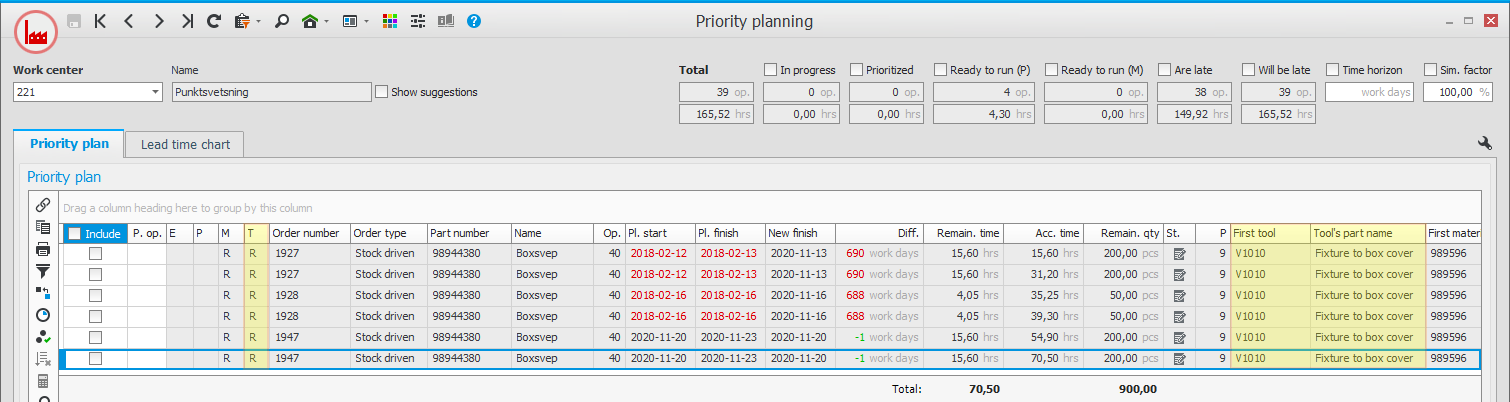This screenshot has height=402, width=1510.
Task: Check the Include header checkbox
Action: tap(75, 234)
